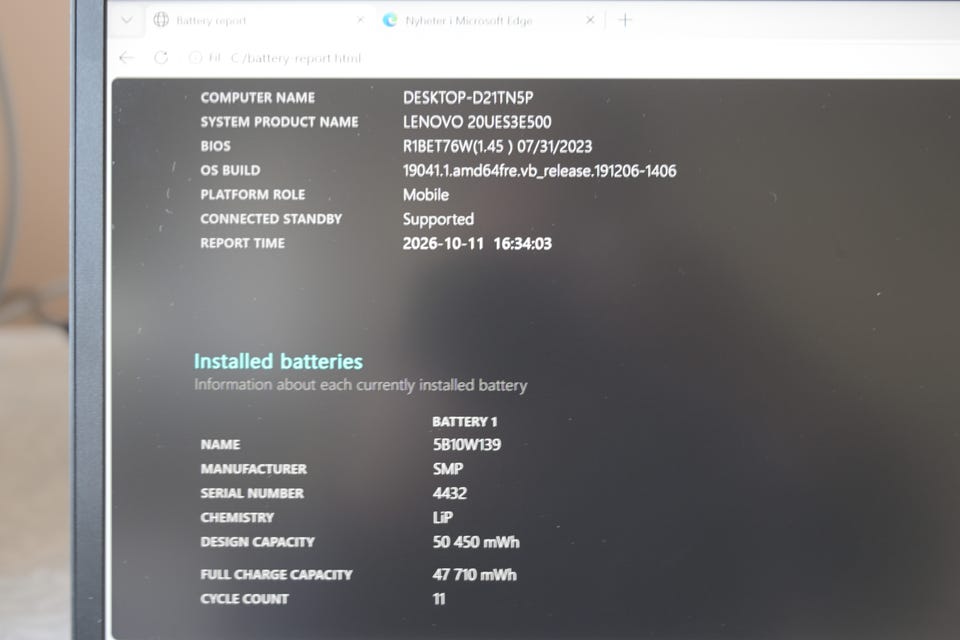Click the 'REPORT TIME' label
The width and height of the screenshot is (960, 640).
point(242,243)
